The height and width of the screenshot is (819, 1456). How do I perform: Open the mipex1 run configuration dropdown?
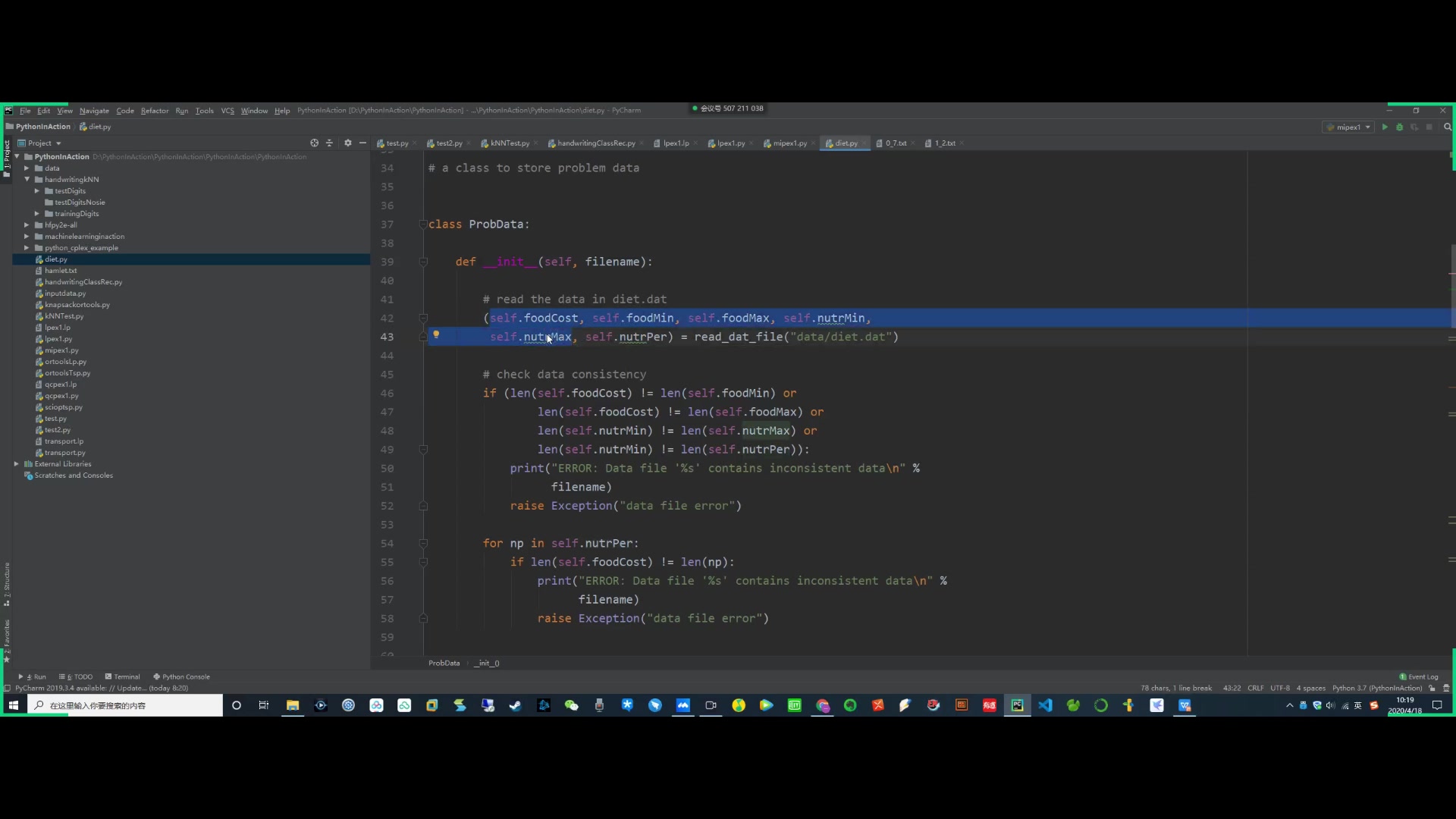click(x=1349, y=127)
